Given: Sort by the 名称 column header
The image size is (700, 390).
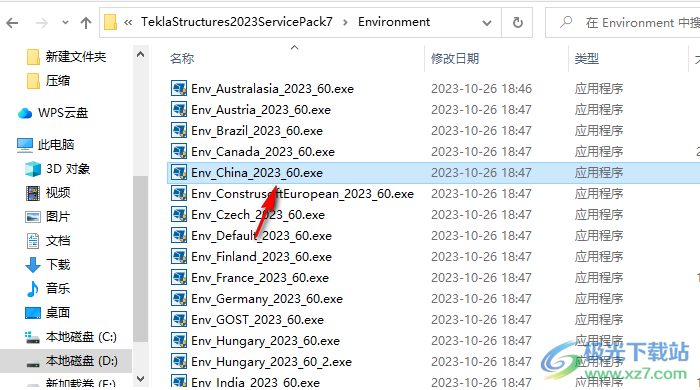Looking at the screenshot, I should (x=182, y=58).
